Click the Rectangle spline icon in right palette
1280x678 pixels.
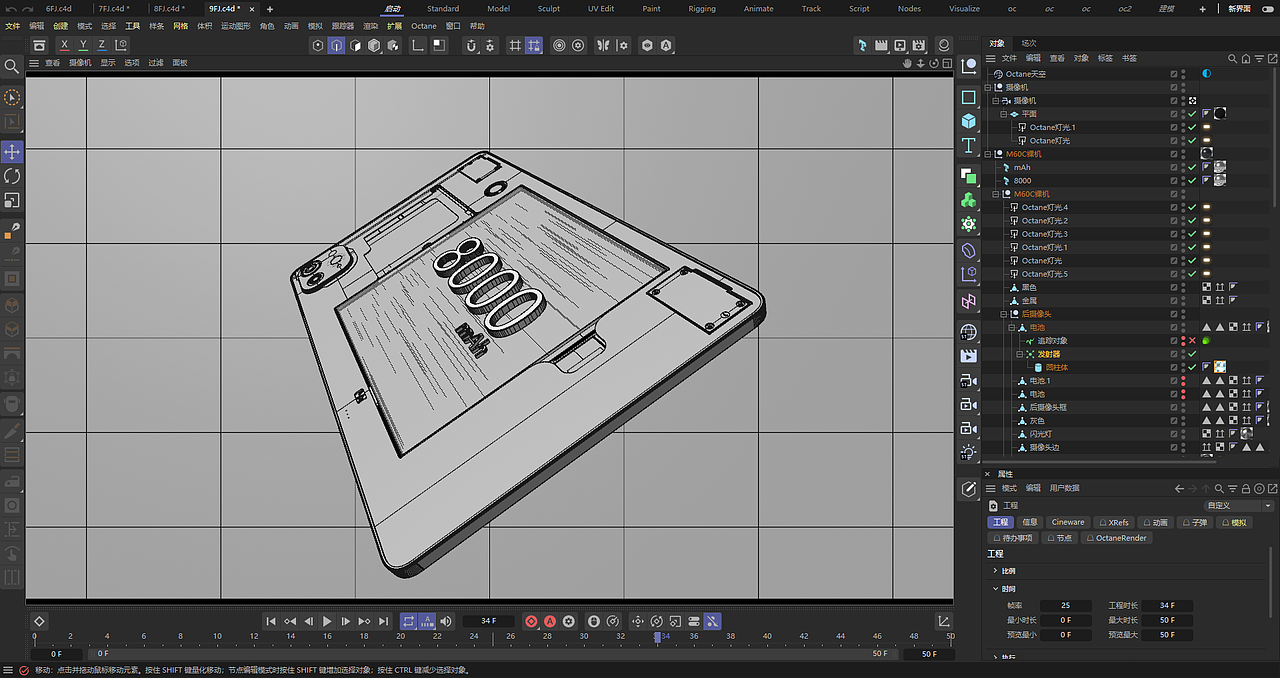[x=968, y=97]
